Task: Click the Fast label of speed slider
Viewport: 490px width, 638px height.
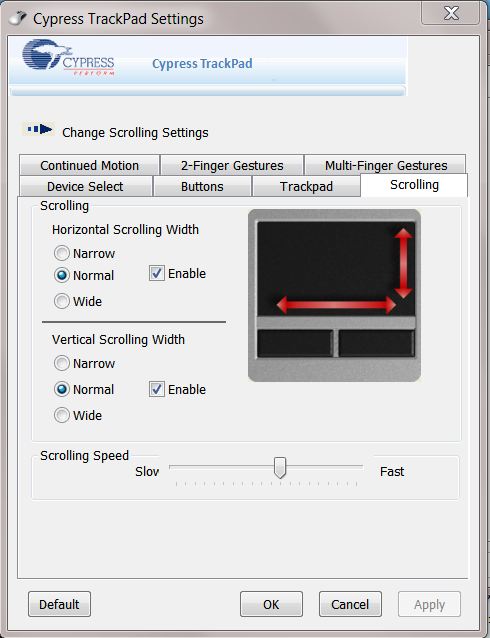Action: [392, 472]
